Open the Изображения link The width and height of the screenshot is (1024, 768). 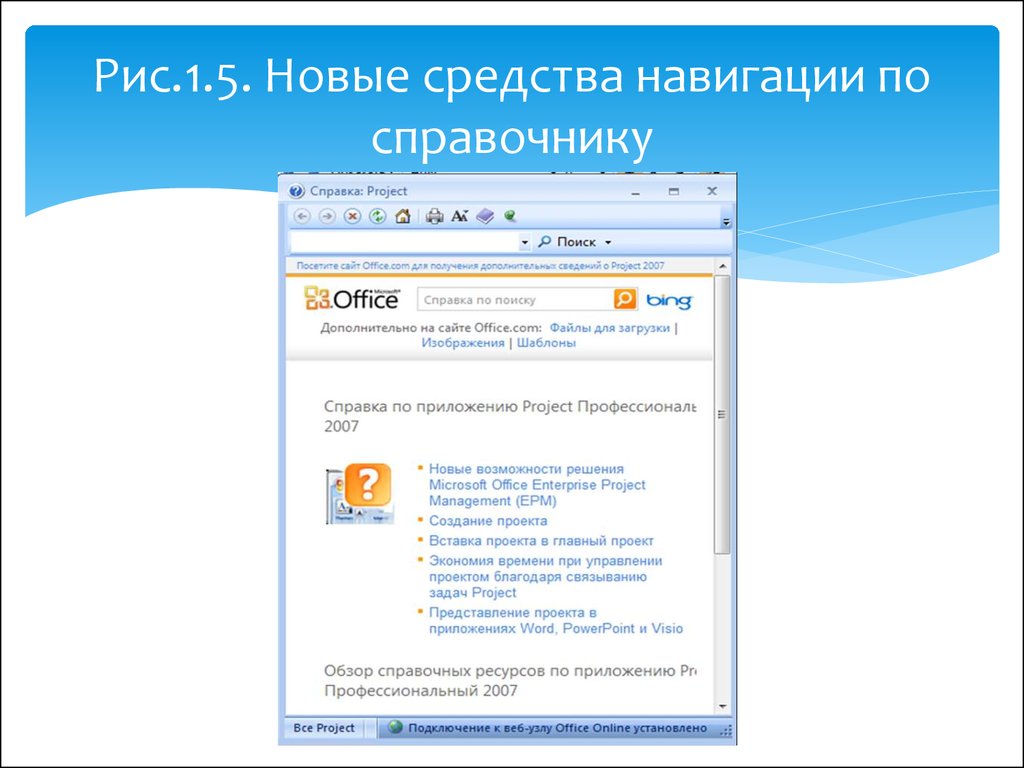pyautogui.click(x=463, y=343)
